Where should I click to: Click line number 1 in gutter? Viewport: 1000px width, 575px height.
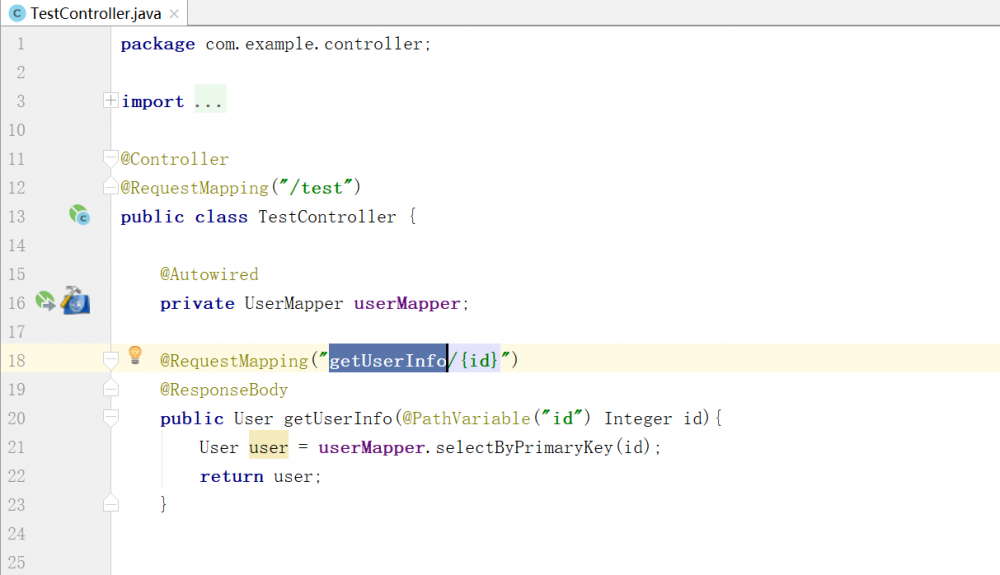coord(20,44)
